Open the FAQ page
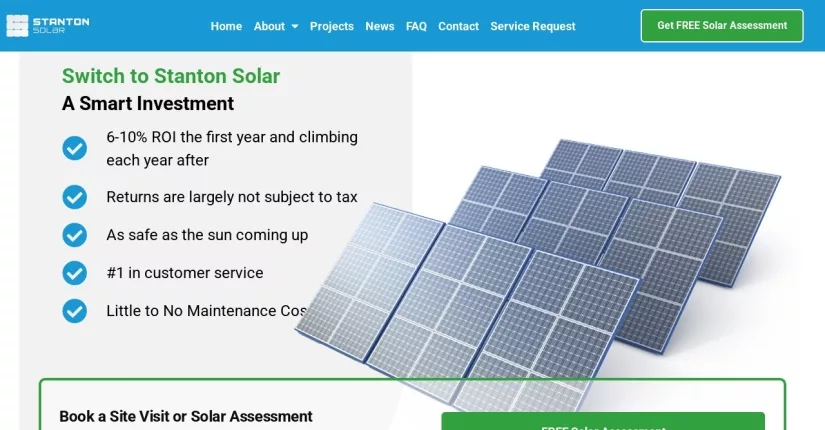The width and height of the screenshot is (825, 430). tap(416, 26)
